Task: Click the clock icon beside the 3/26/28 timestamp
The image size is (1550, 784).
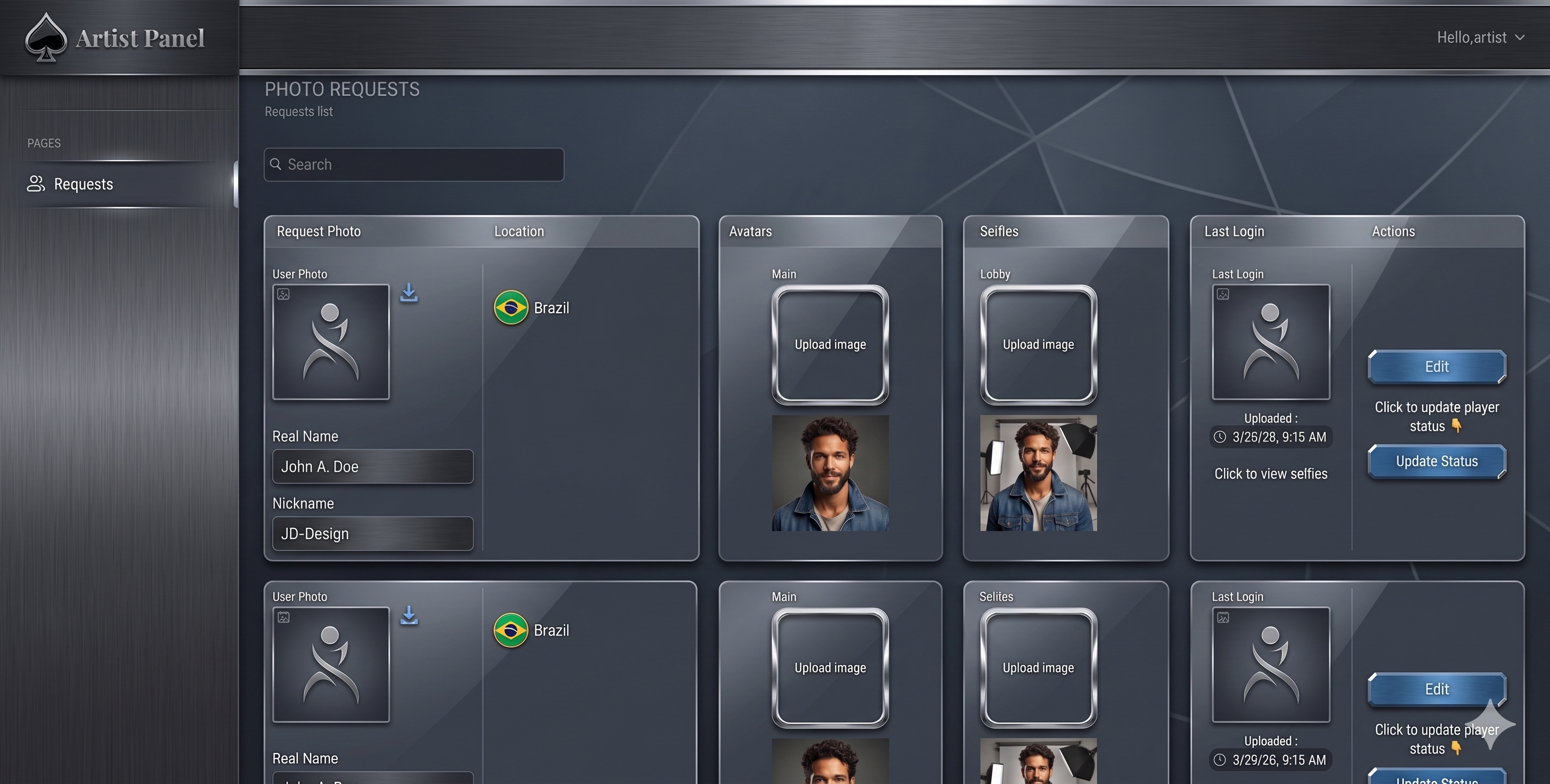Action: click(1220, 437)
